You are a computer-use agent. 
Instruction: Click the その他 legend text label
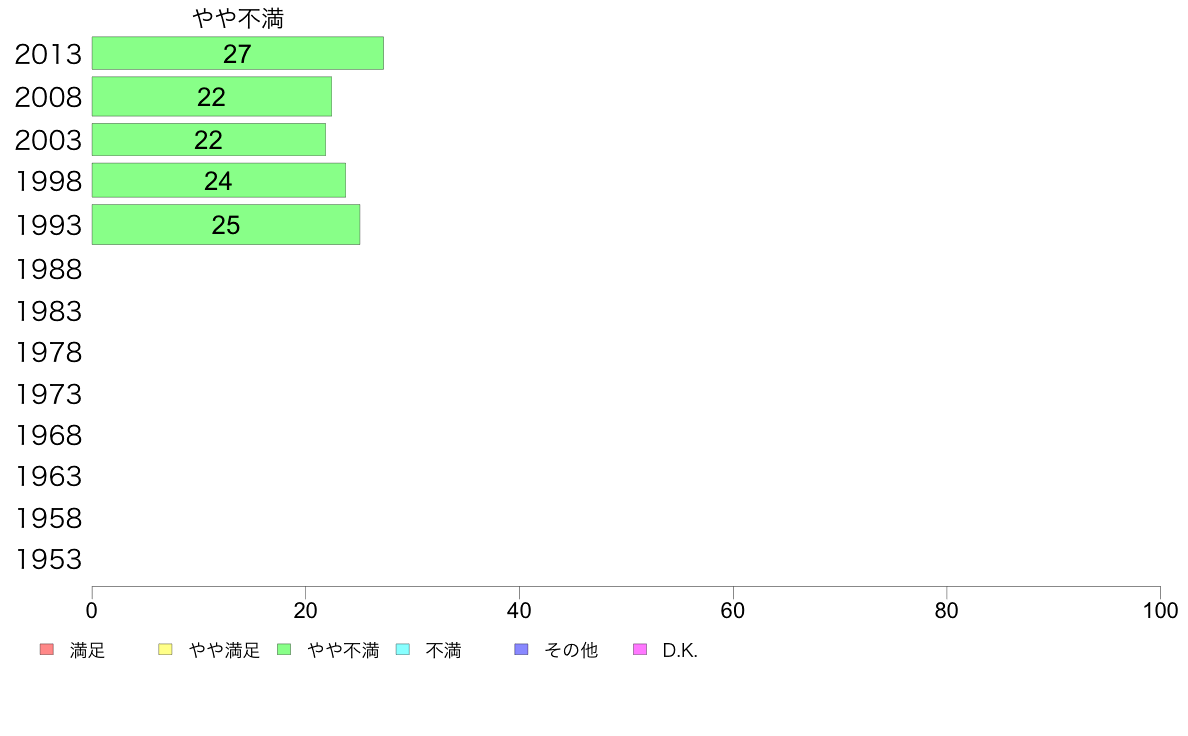[571, 650]
